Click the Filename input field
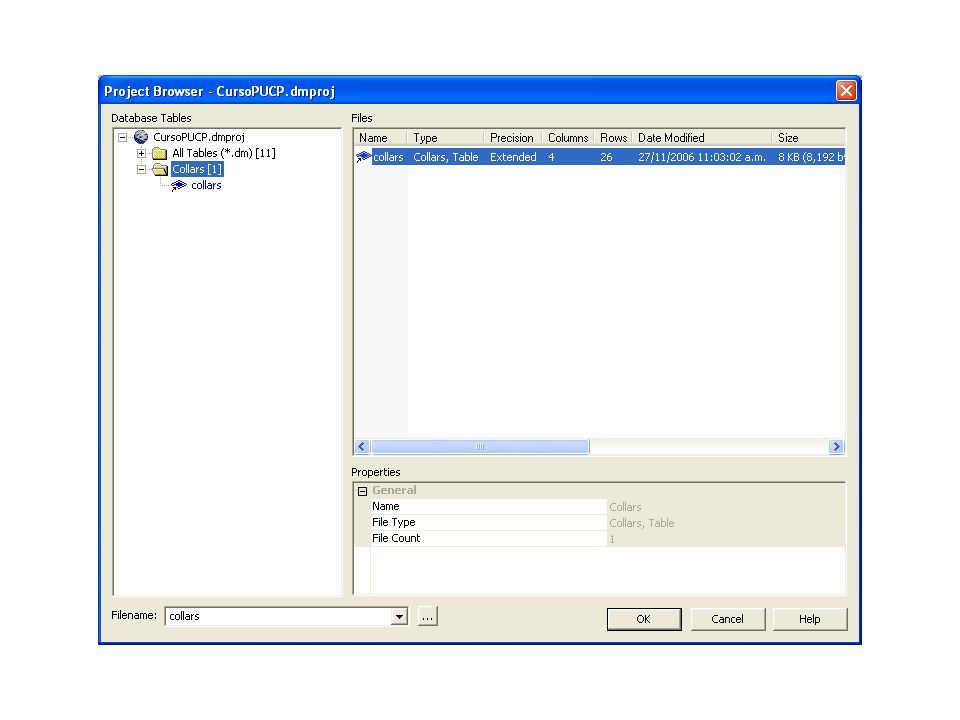Image resolution: width=960 pixels, height=720 pixels. (279, 617)
